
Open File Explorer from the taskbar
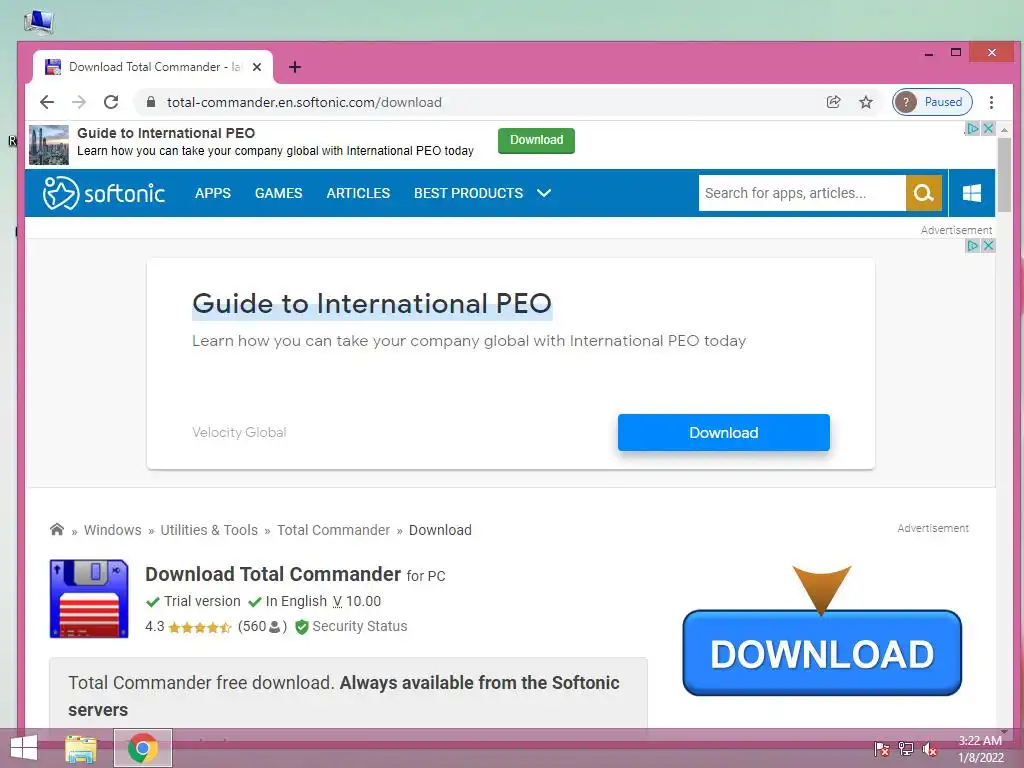coord(81,748)
